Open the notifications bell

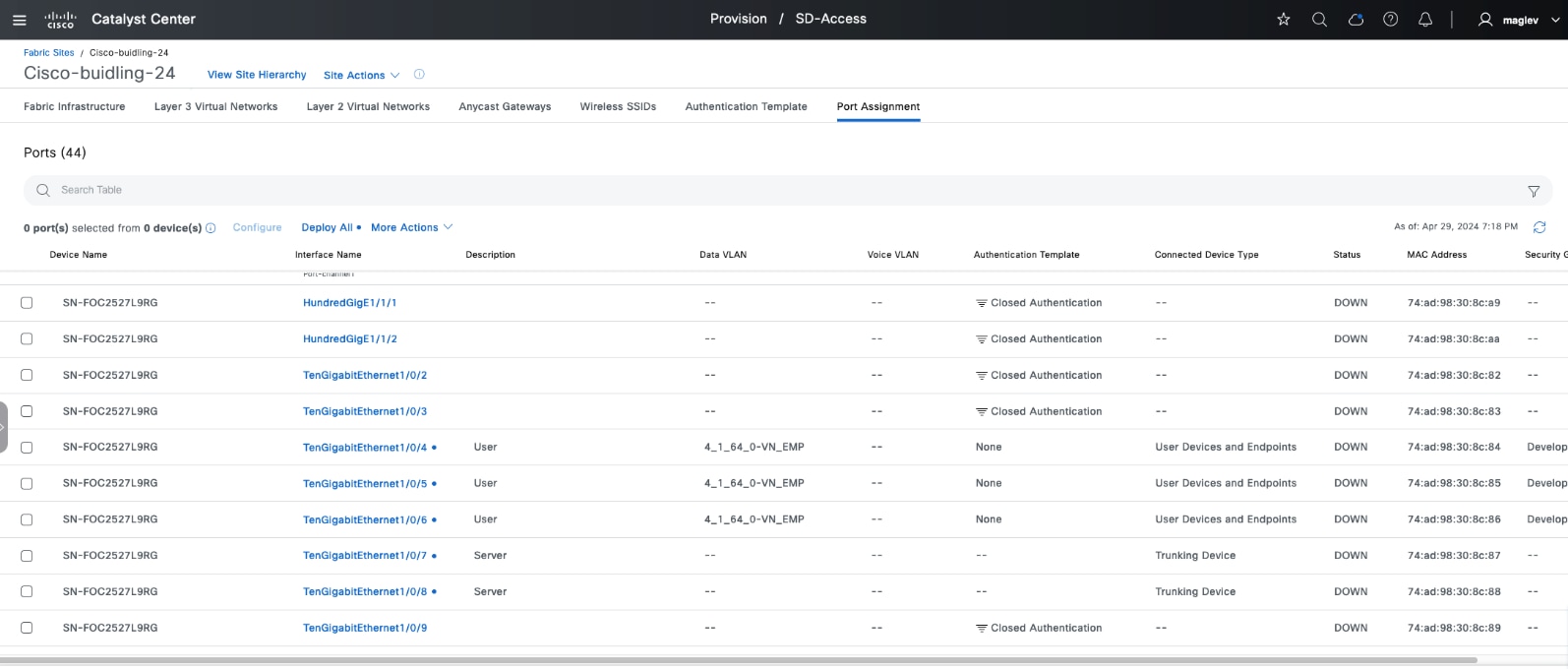point(1424,20)
